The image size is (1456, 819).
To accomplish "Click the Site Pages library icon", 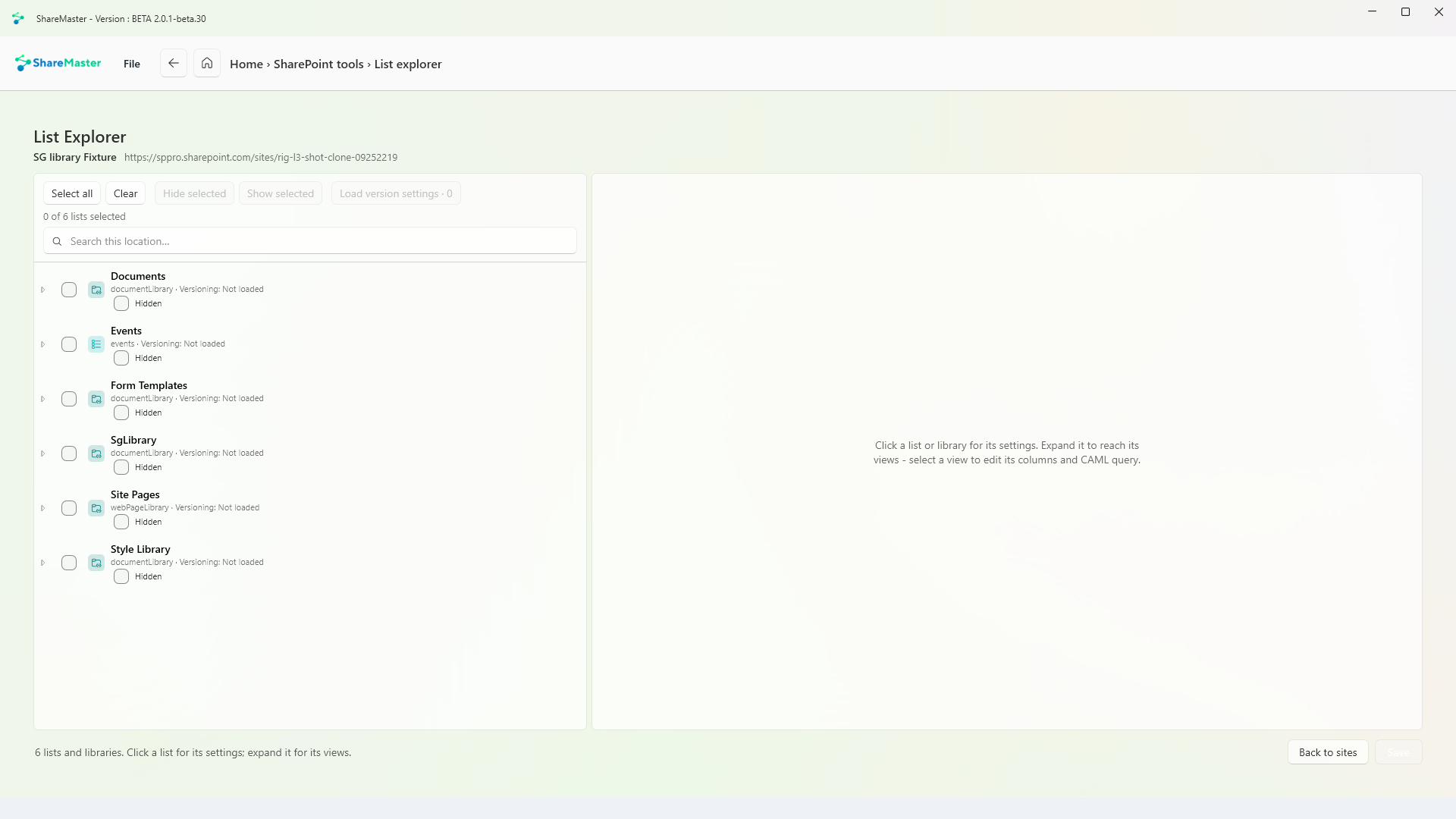I will click(x=96, y=508).
